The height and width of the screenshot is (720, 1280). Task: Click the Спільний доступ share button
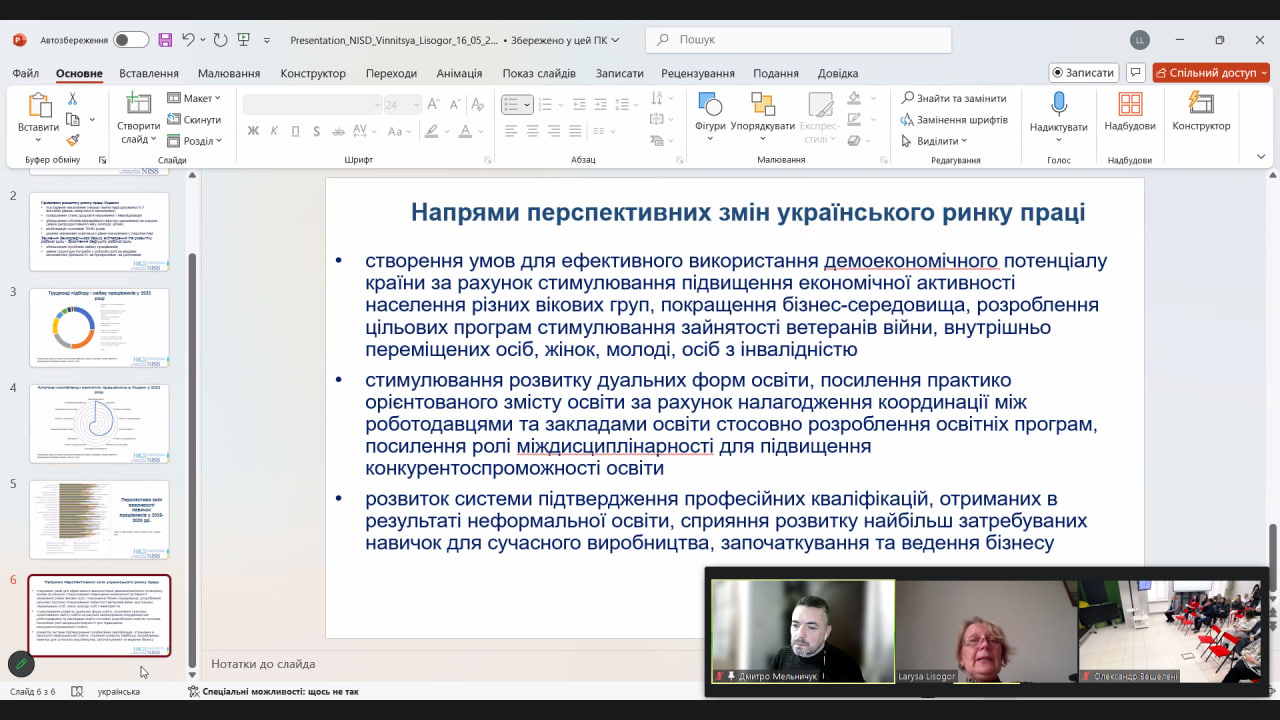point(1210,72)
